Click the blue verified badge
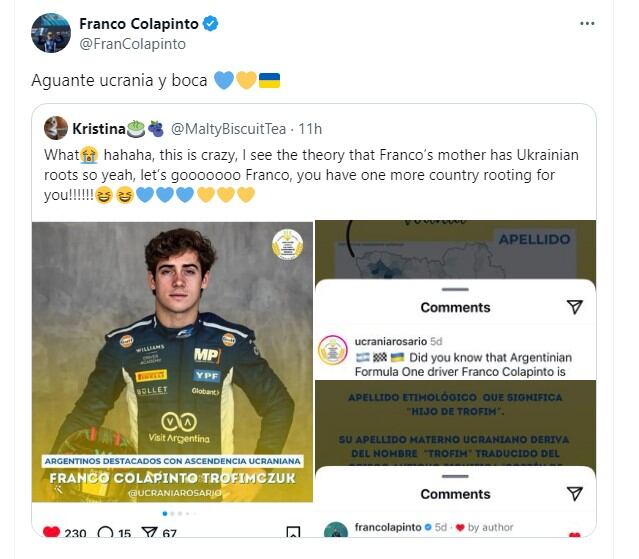 [x=211, y=24]
